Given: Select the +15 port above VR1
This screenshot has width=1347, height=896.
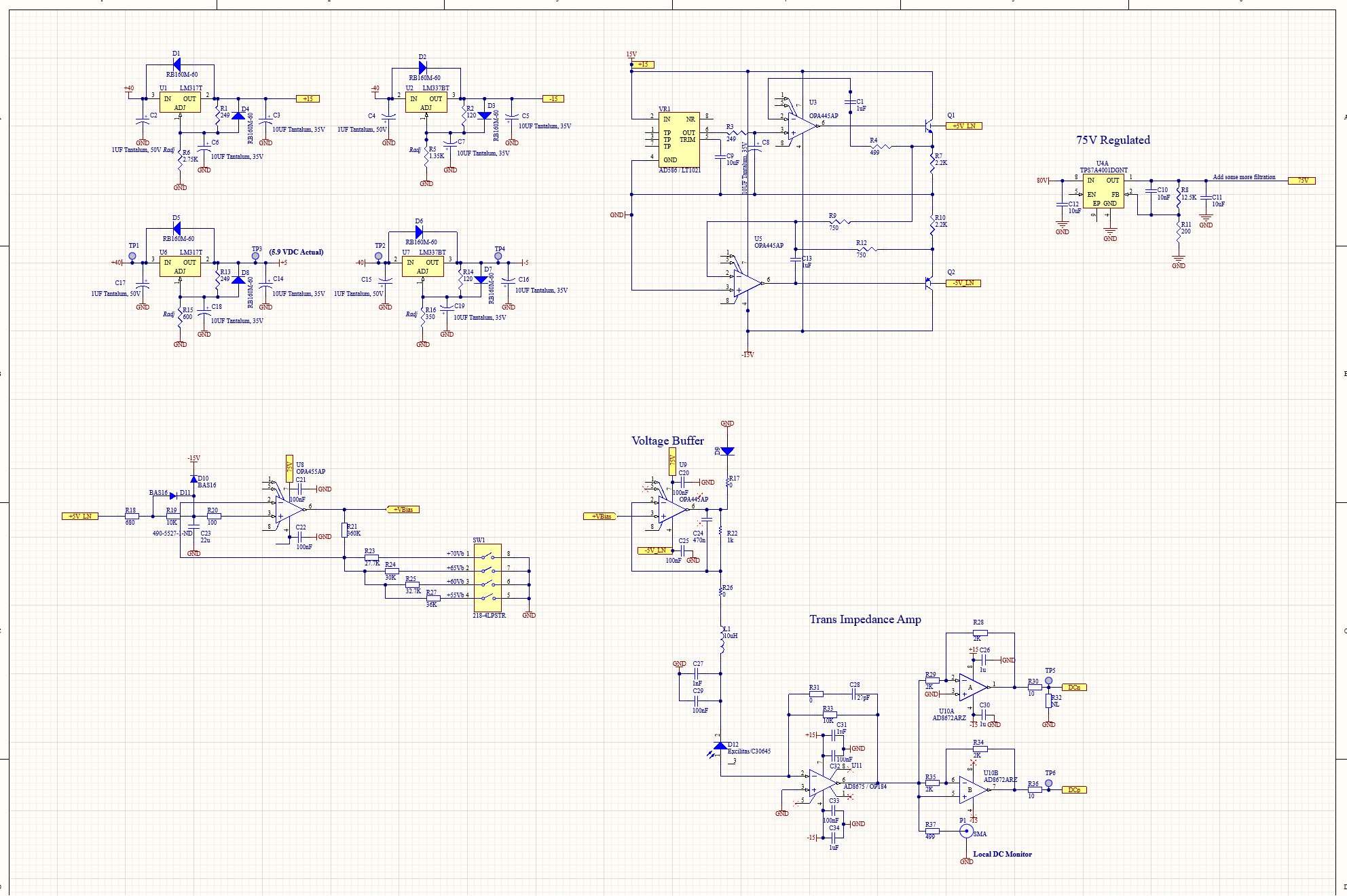Looking at the screenshot, I should click(x=642, y=65).
